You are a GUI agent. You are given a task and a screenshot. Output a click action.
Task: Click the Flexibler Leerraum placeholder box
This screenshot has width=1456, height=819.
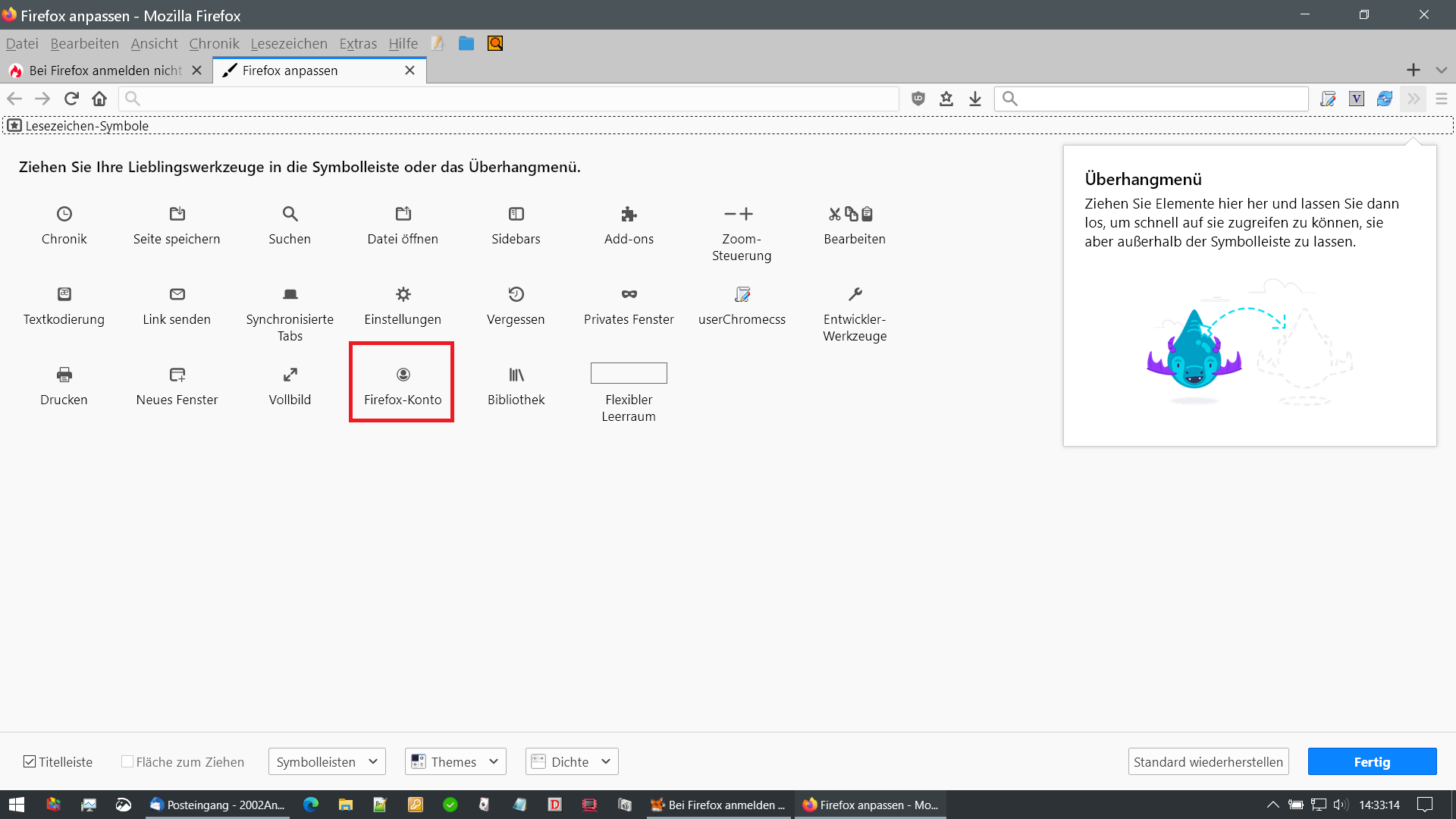tap(629, 373)
